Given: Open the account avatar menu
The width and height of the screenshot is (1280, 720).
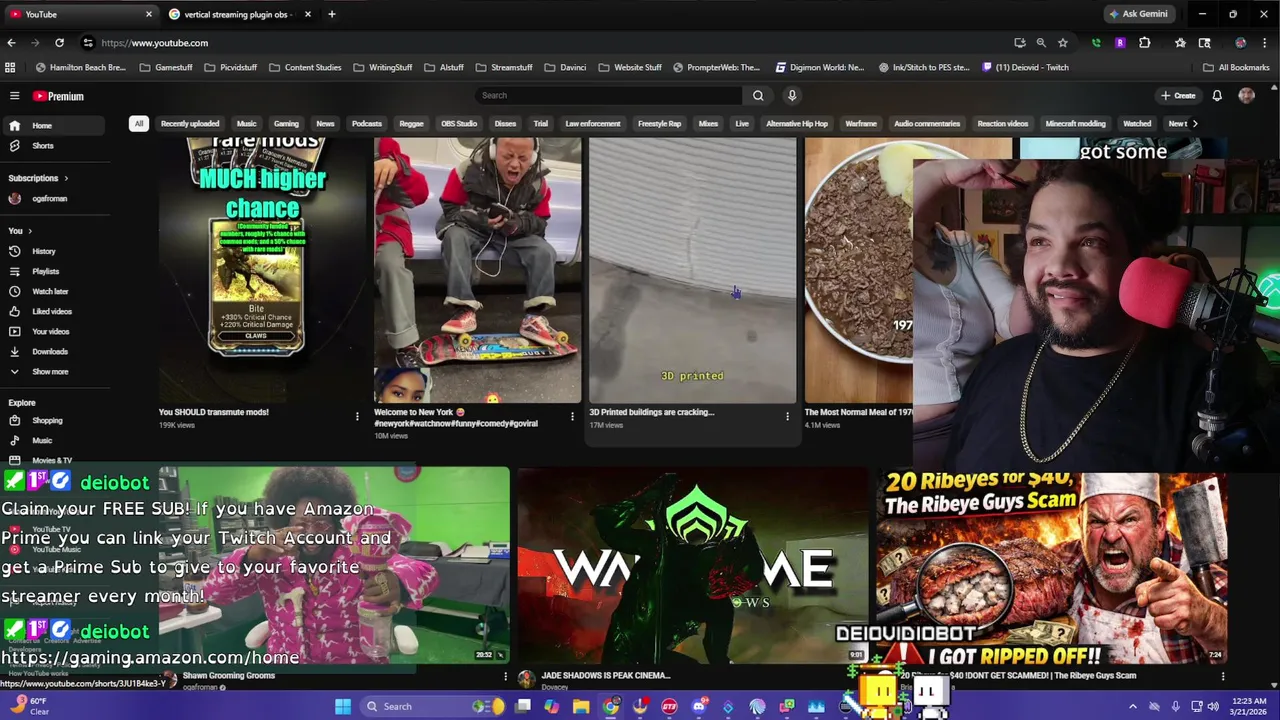Looking at the screenshot, I should 1246,95.
